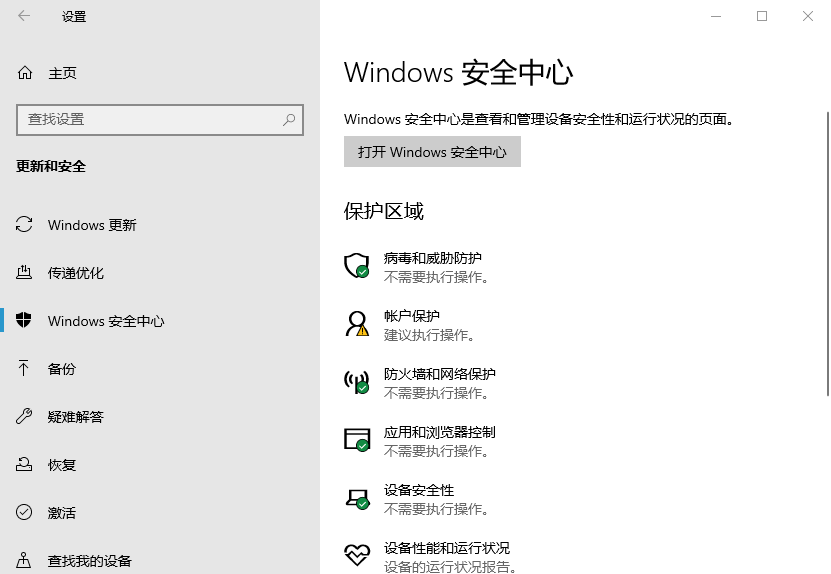
Task: Click the 备份 upload arrow icon
Action: 24,368
